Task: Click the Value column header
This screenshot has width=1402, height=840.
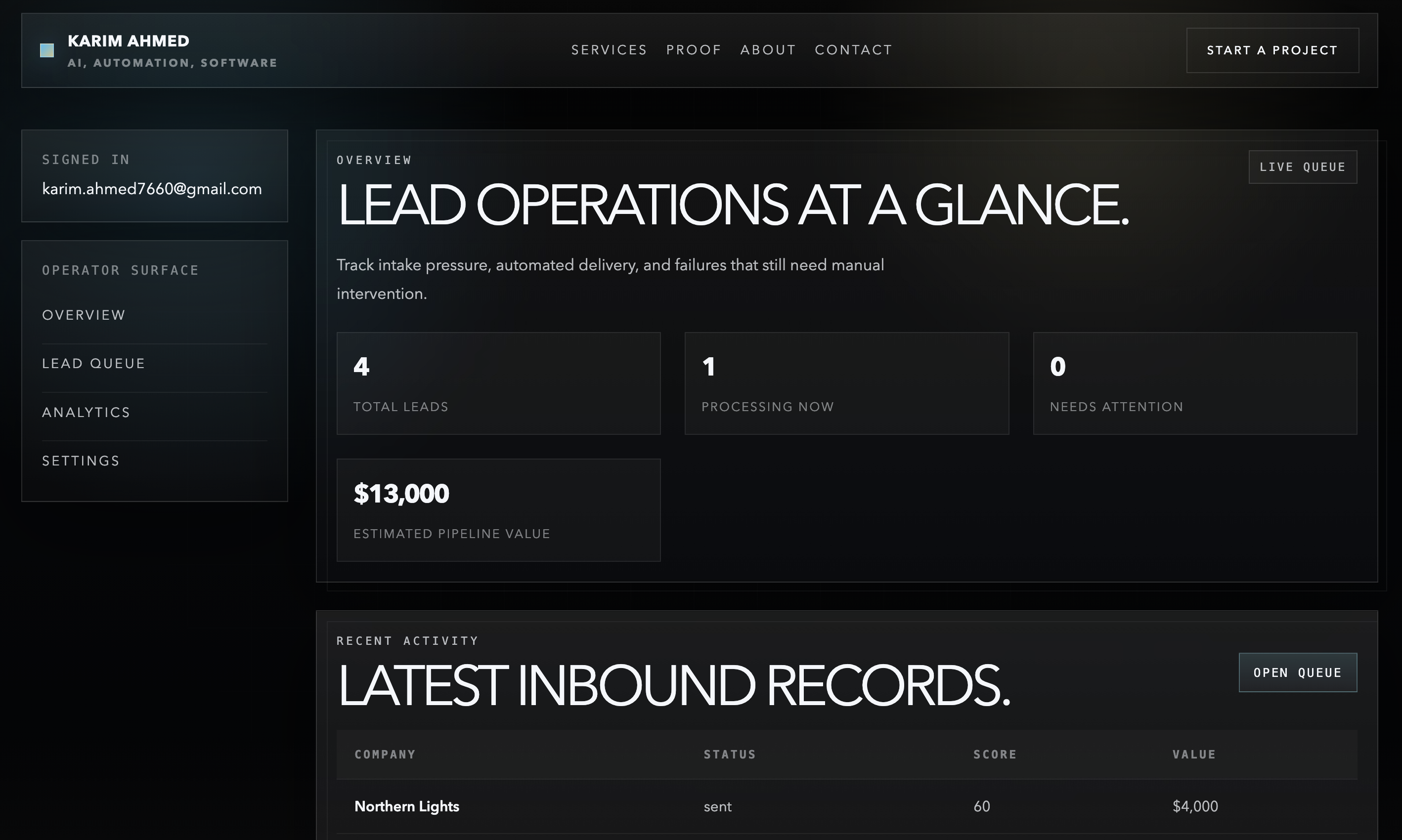Action: (x=1194, y=755)
